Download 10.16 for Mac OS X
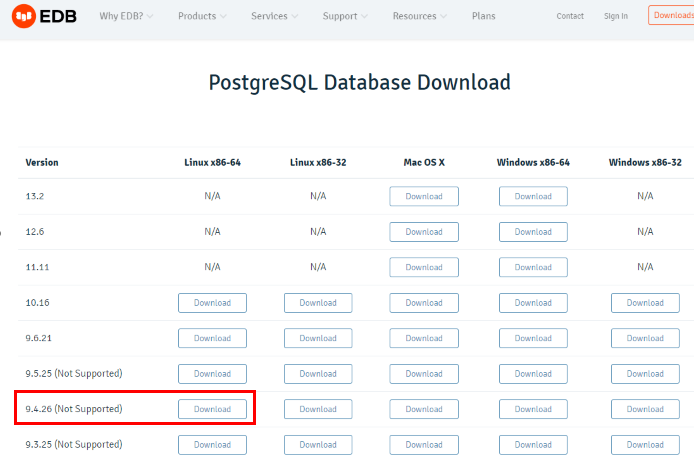694x468 pixels. click(x=424, y=303)
